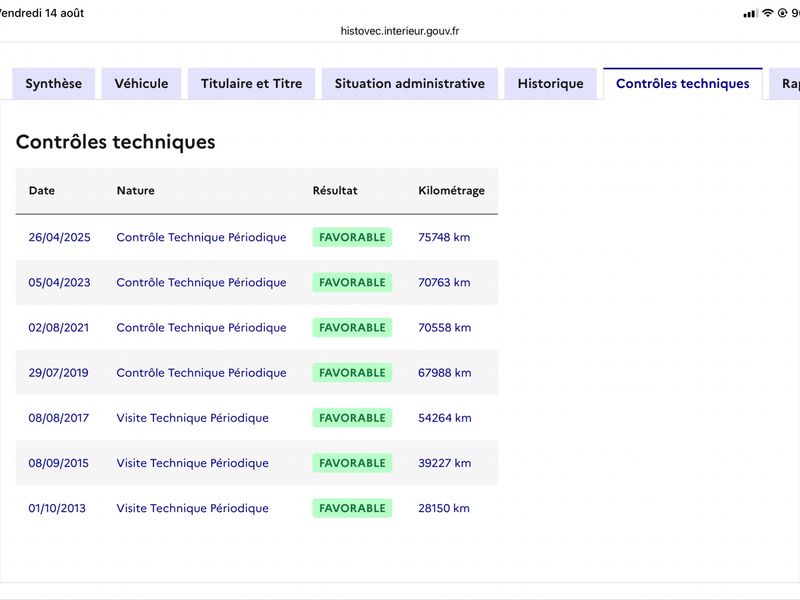The image size is (800, 600).
Task: Select the mileage 67988 km
Action: (445, 373)
